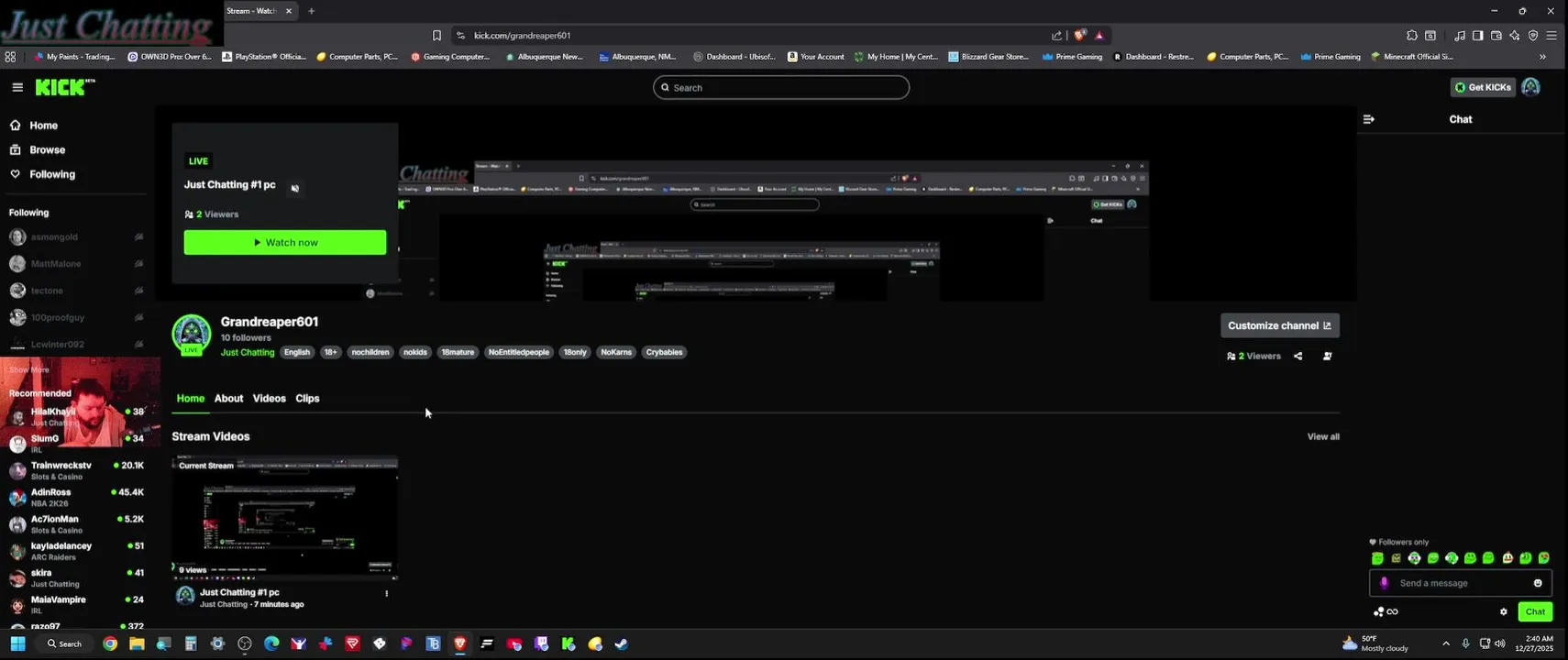The image size is (1568, 660).
Task: Click the green Watch now button
Action: [x=285, y=242]
